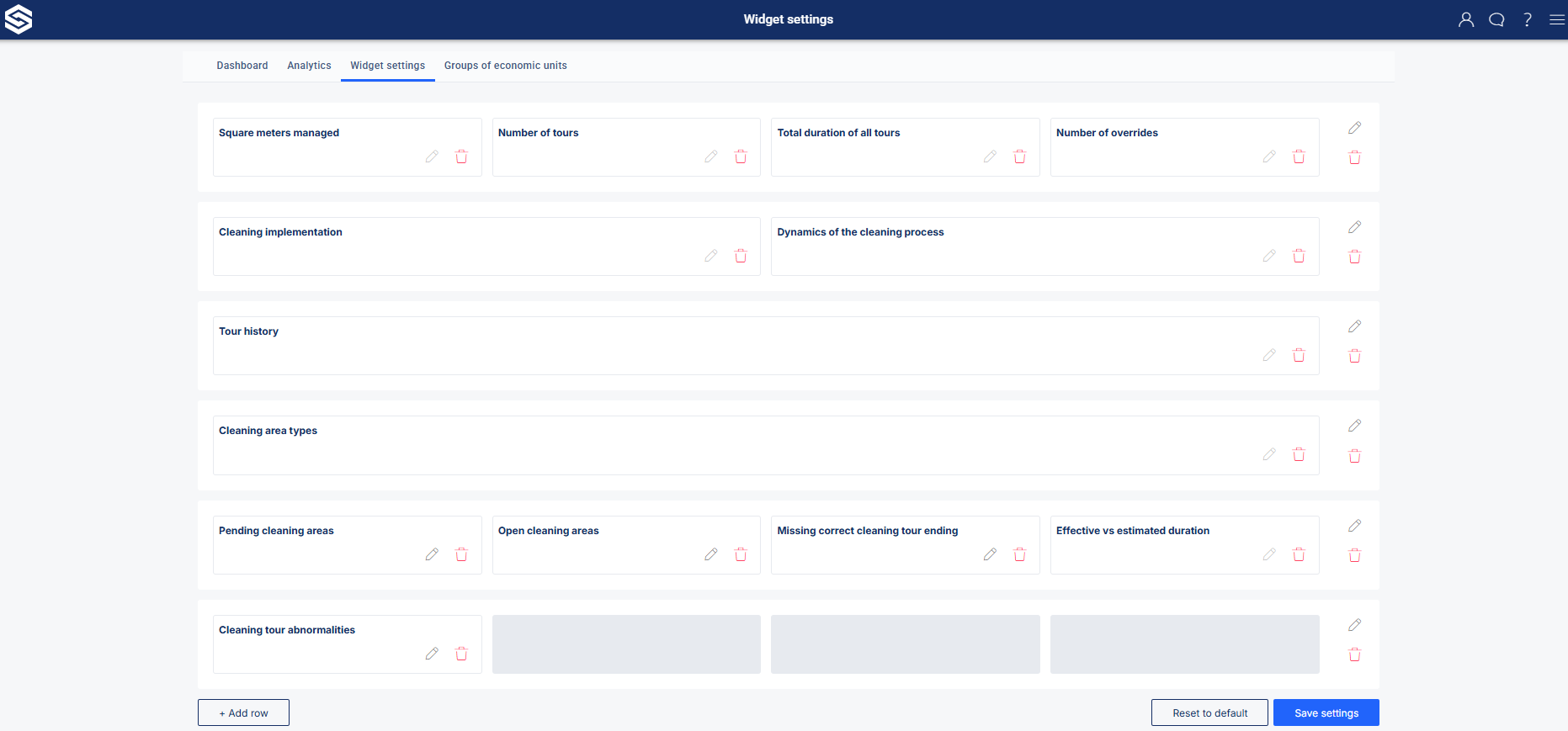The width and height of the screenshot is (1568, 731).
Task: Edit the Cleaning tour abnormalities widget
Action: (432, 654)
